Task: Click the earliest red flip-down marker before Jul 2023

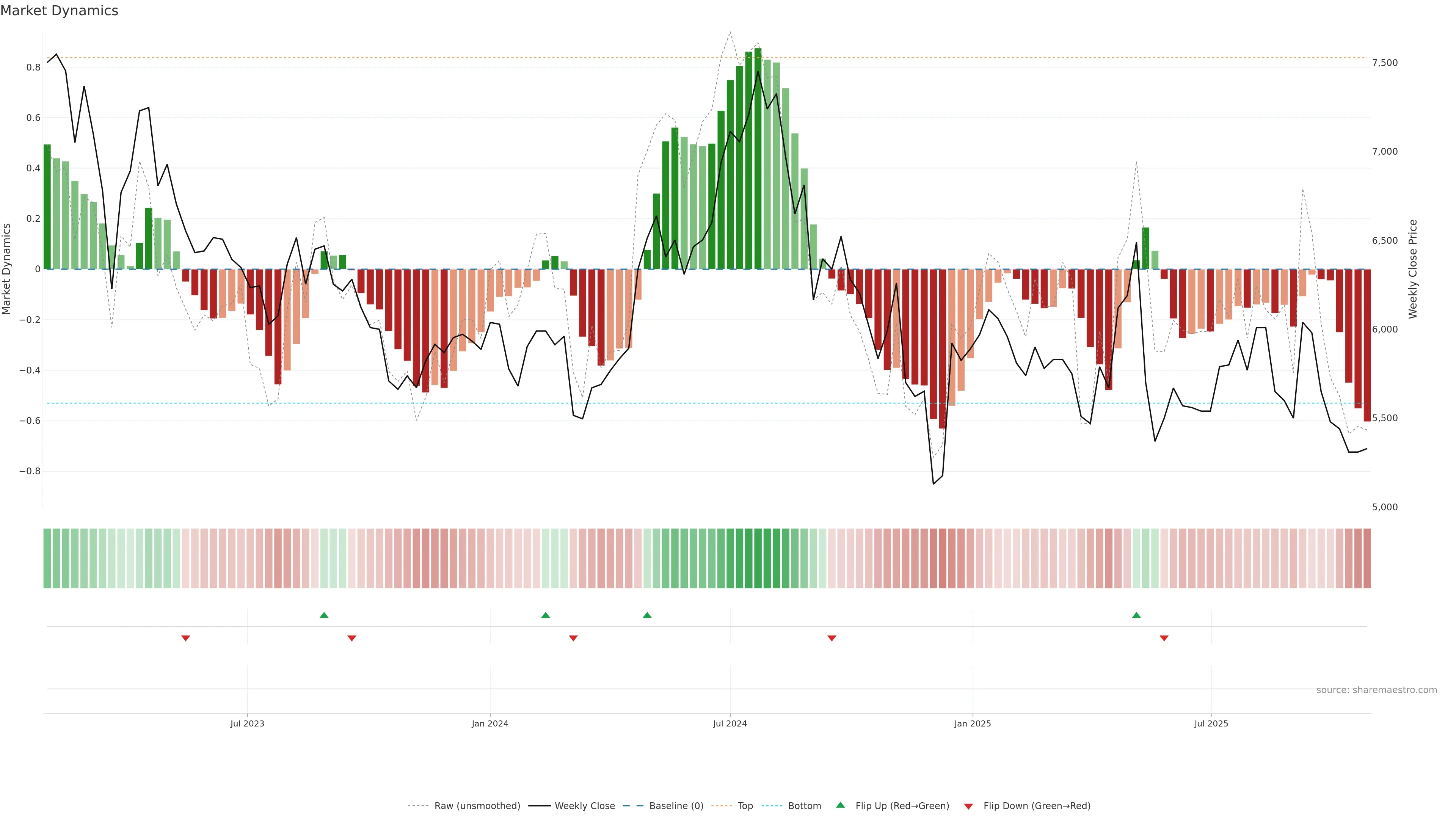Action: point(185,638)
